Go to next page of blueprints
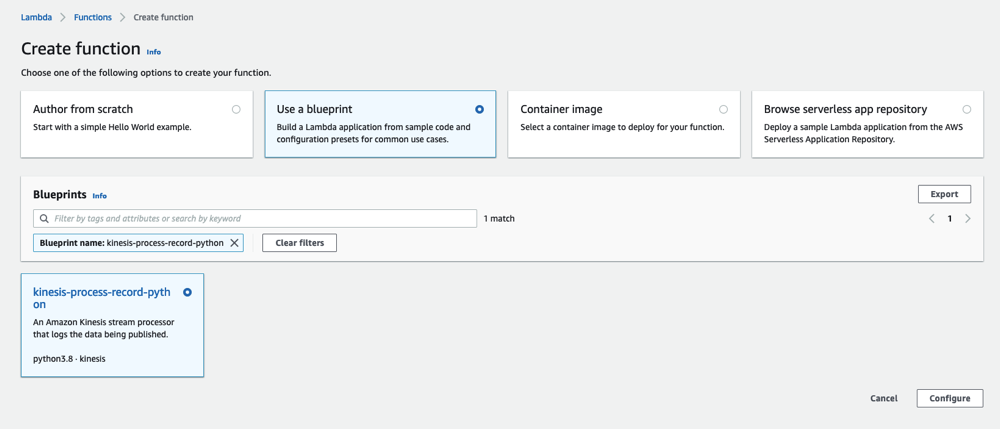 tap(968, 218)
